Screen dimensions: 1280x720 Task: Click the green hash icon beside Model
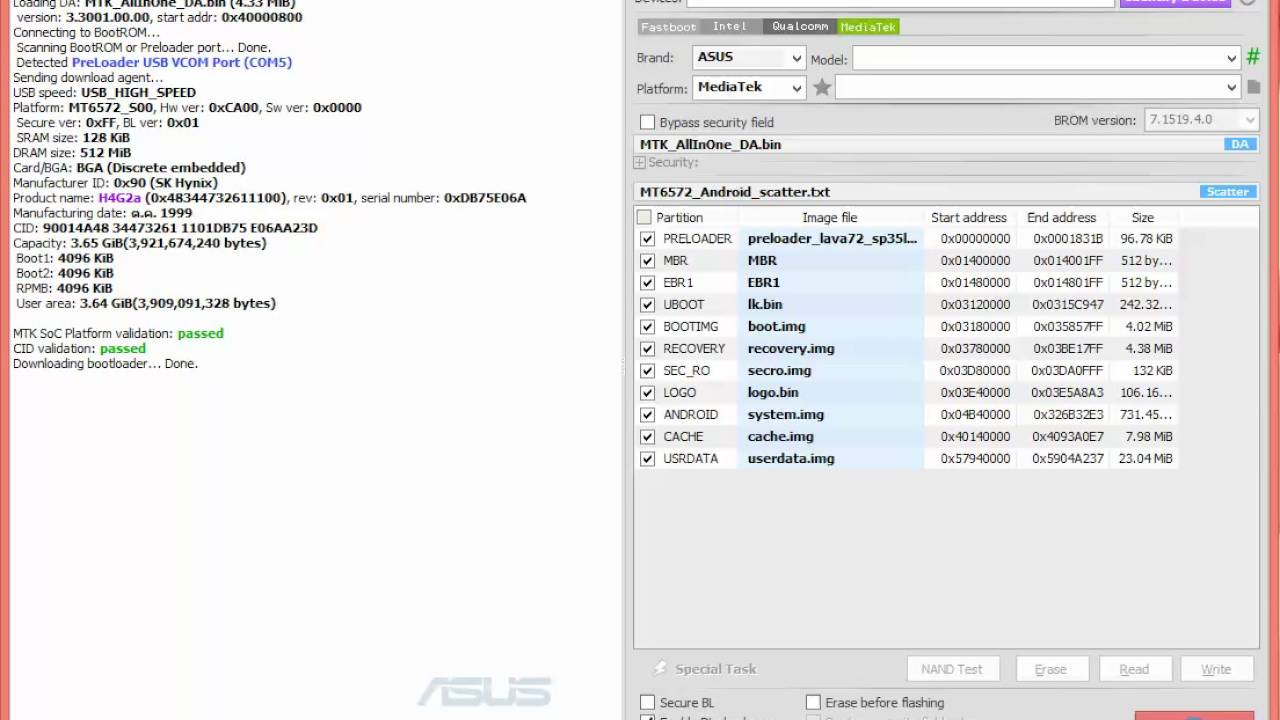(1252, 57)
